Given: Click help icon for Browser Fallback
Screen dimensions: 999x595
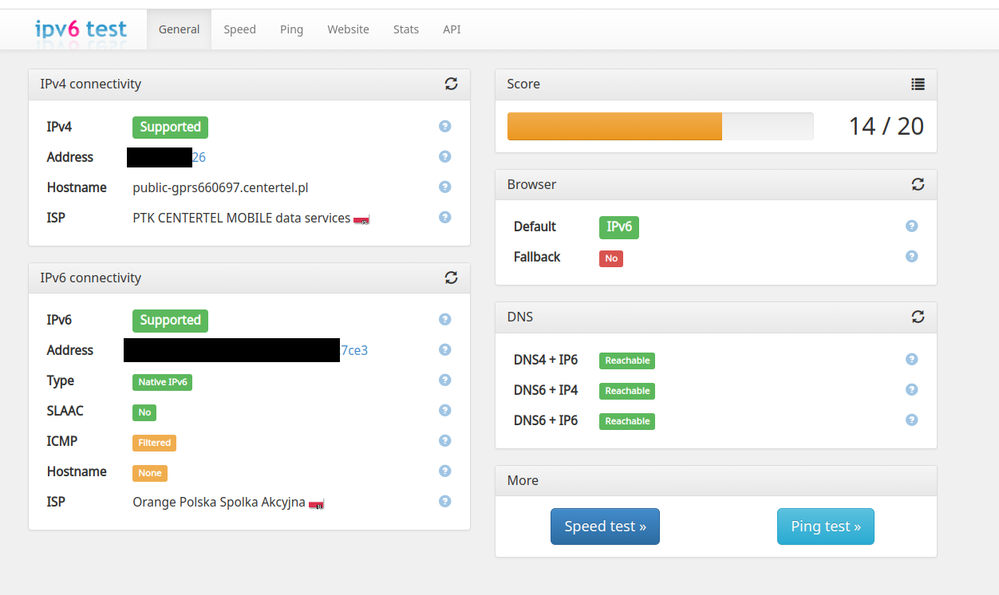Looking at the screenshot, I should [911, 257].
